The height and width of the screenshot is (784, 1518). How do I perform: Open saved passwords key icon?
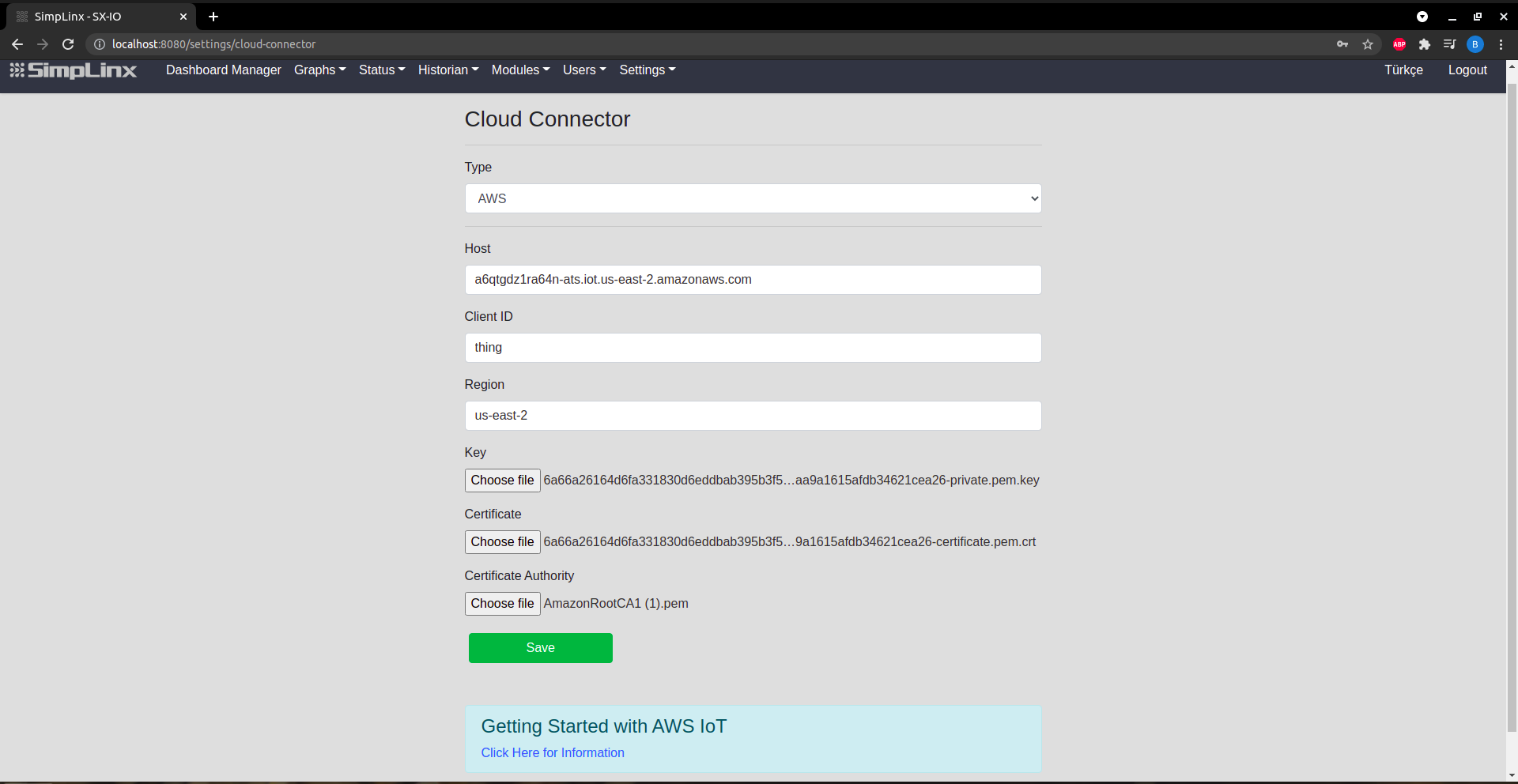coord(1342,44)
